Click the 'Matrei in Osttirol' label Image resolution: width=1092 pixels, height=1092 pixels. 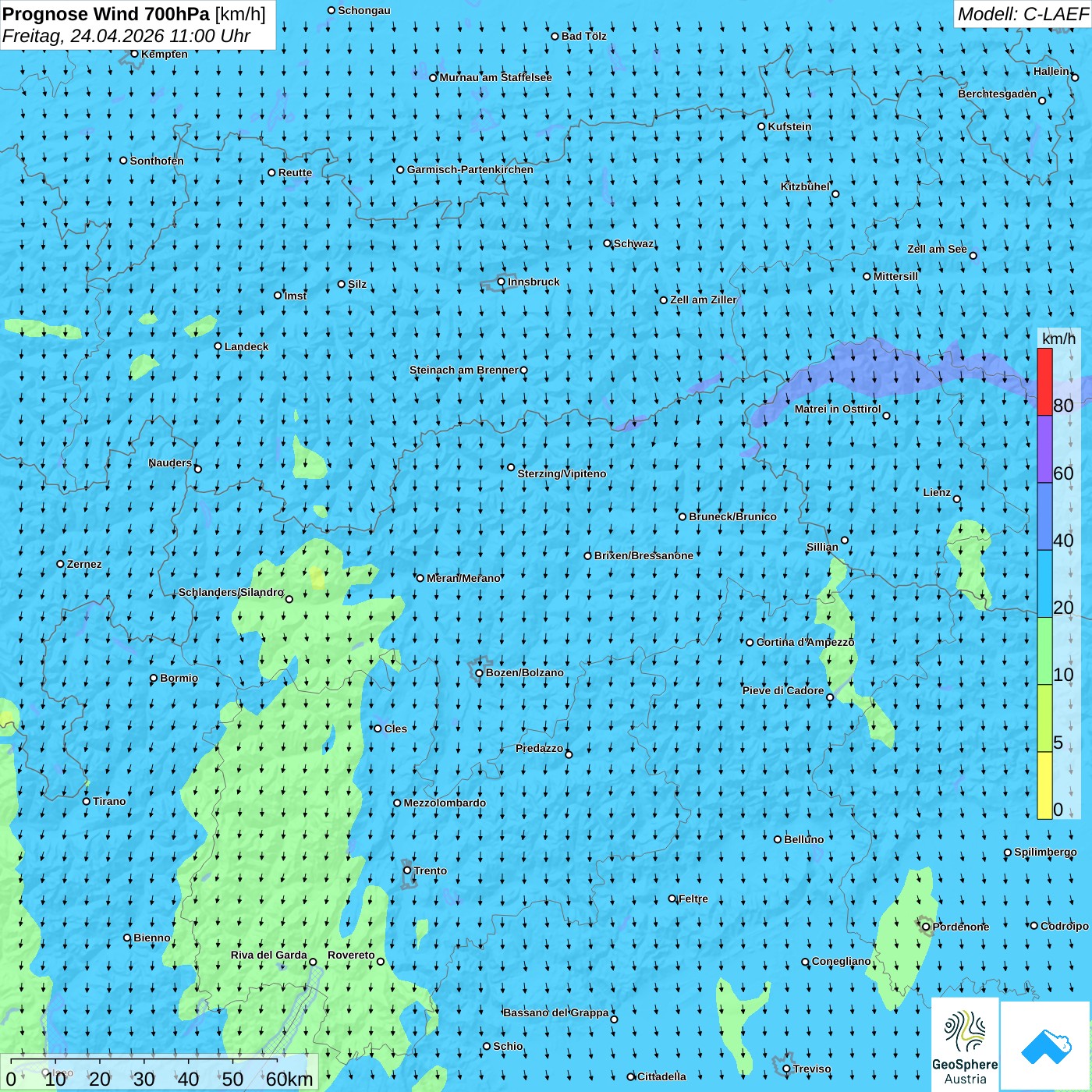(x=838, y=409)
